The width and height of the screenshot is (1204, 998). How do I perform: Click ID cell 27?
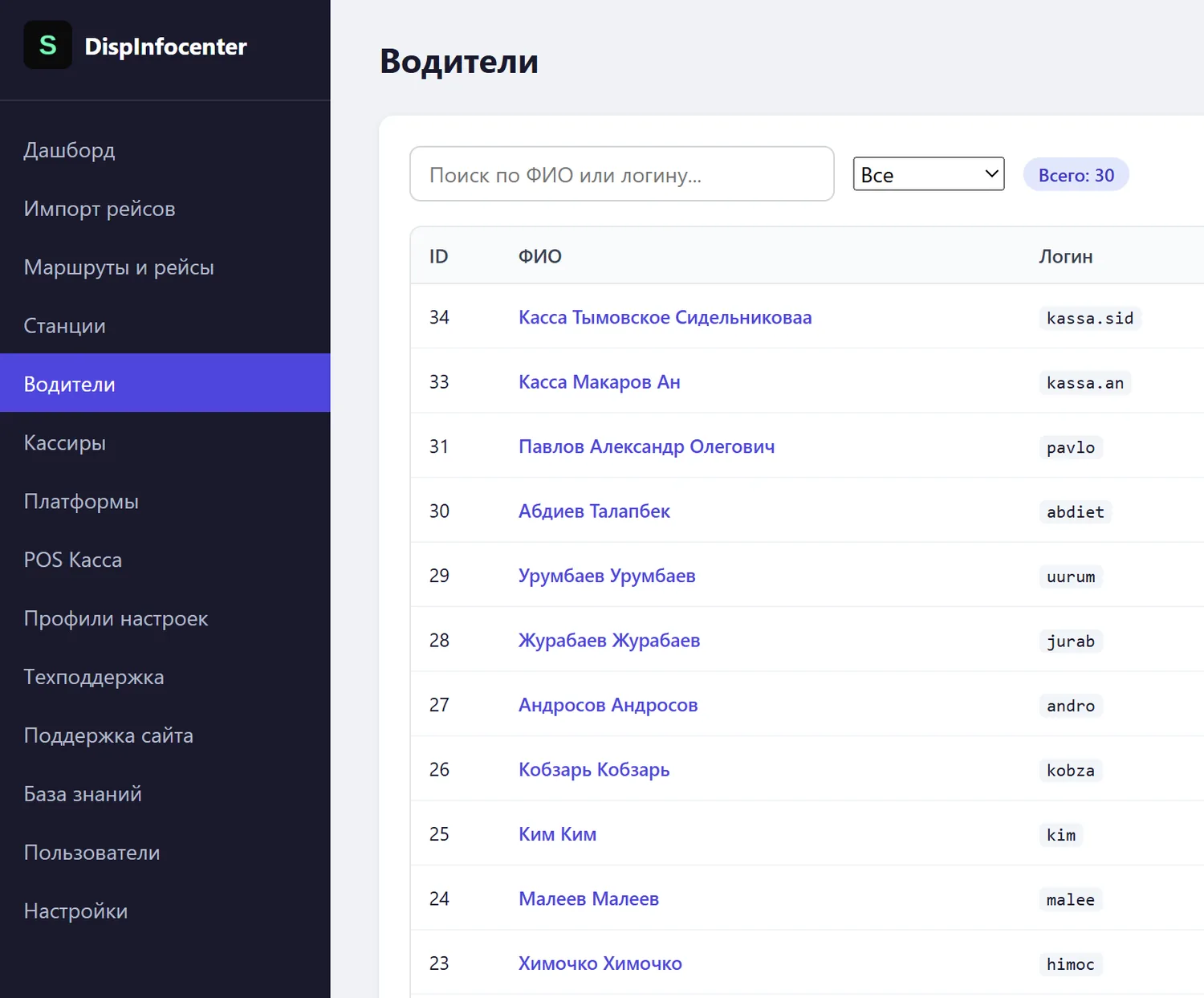(x=439, y=706)
